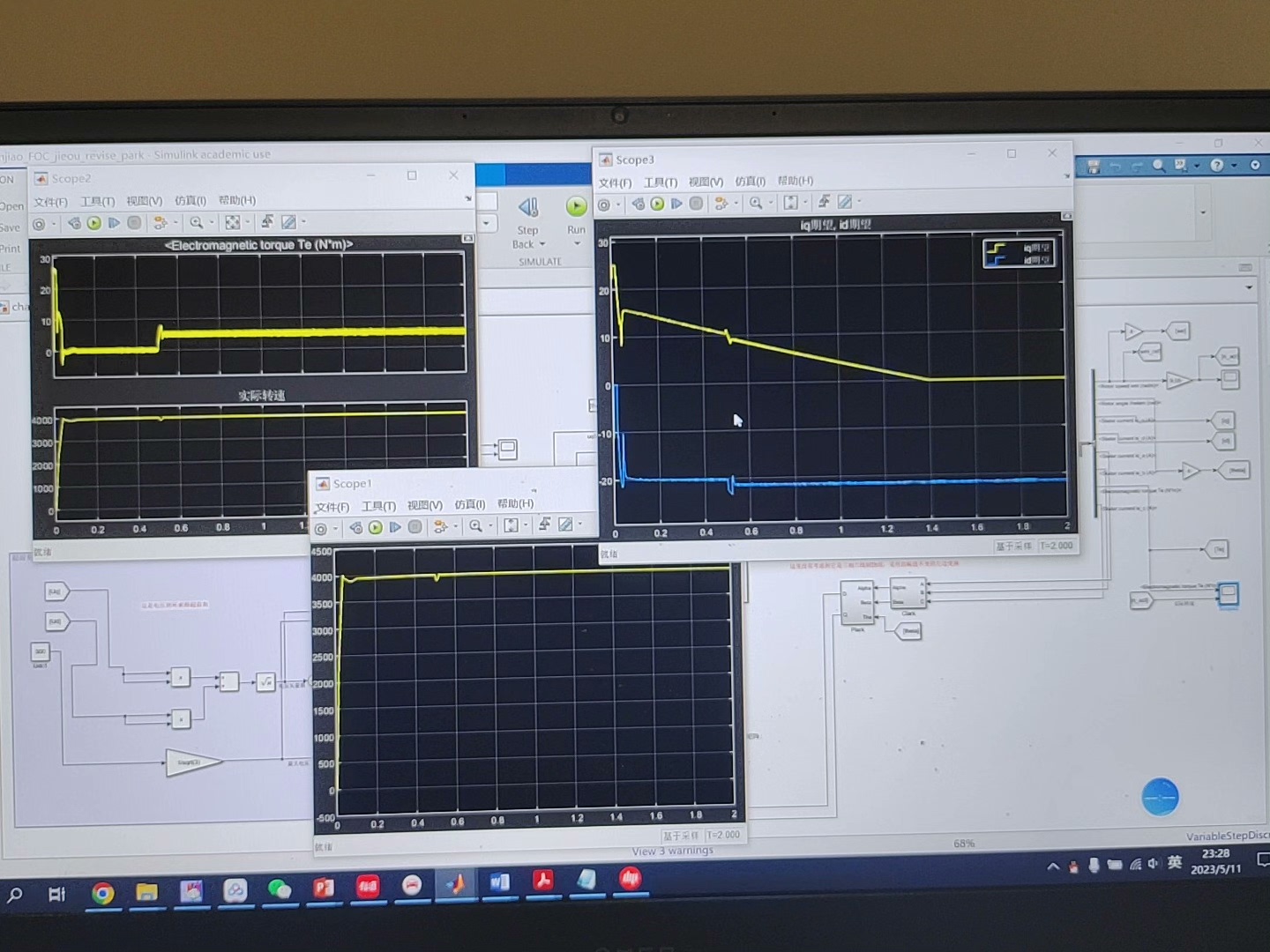Open measurements icon in Scope2 toolbar
The width and height of the screenshot is (1270, 952).
pos(288,221)
